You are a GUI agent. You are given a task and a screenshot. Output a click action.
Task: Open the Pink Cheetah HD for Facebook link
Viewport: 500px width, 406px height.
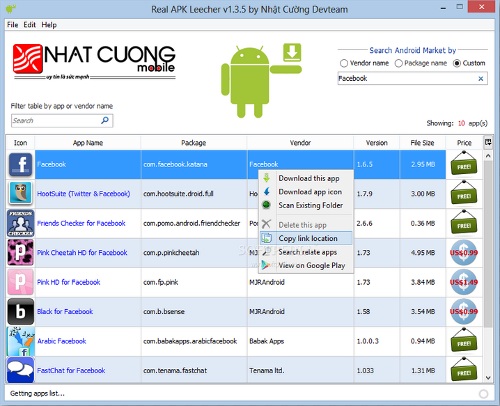pyautogui.click(x=82, y=252)
